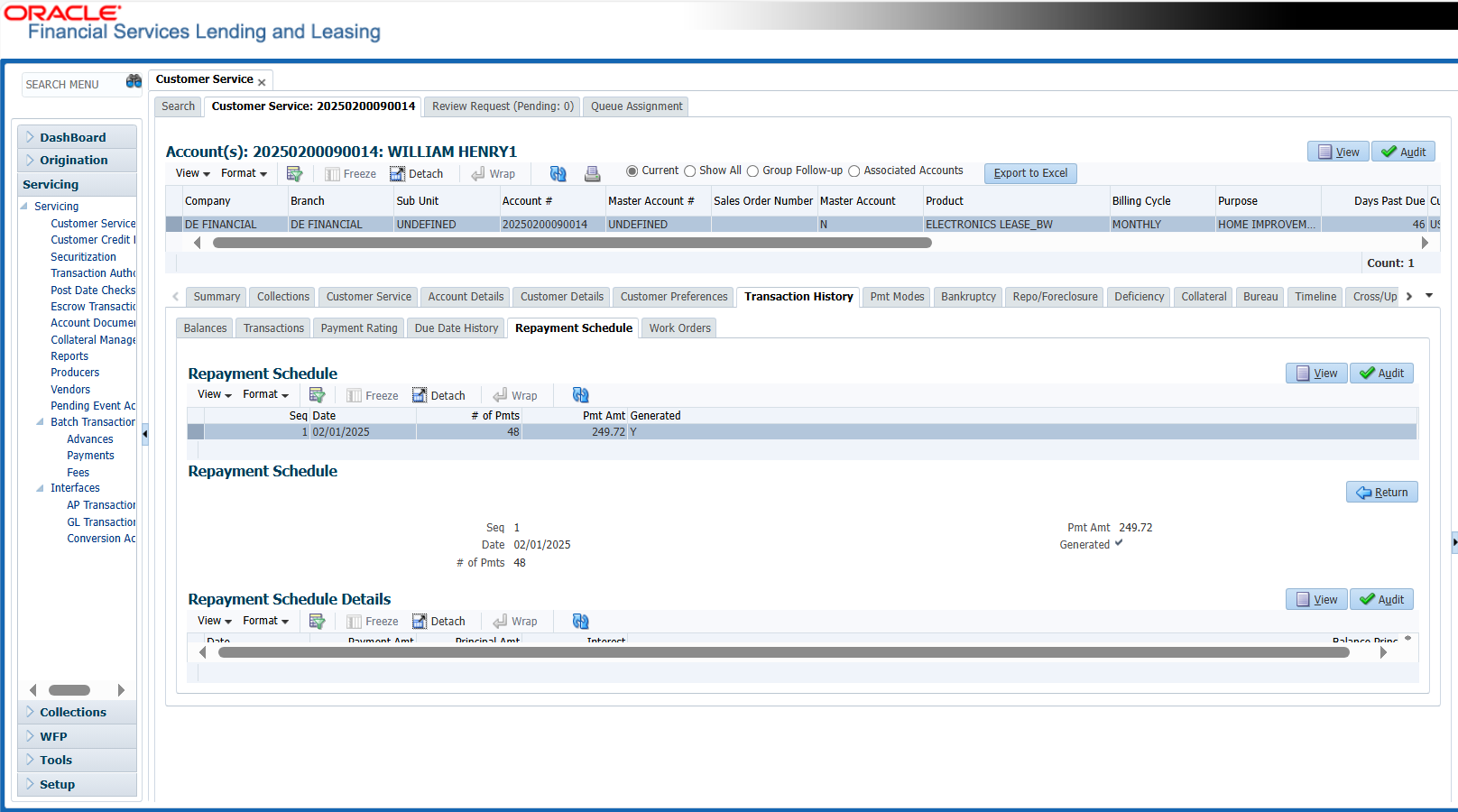The height and width of the screenshot is (812, 1458).
Task: Click the Refresh icon in Accounts toolbar
Action: click(x=558, y=173)
